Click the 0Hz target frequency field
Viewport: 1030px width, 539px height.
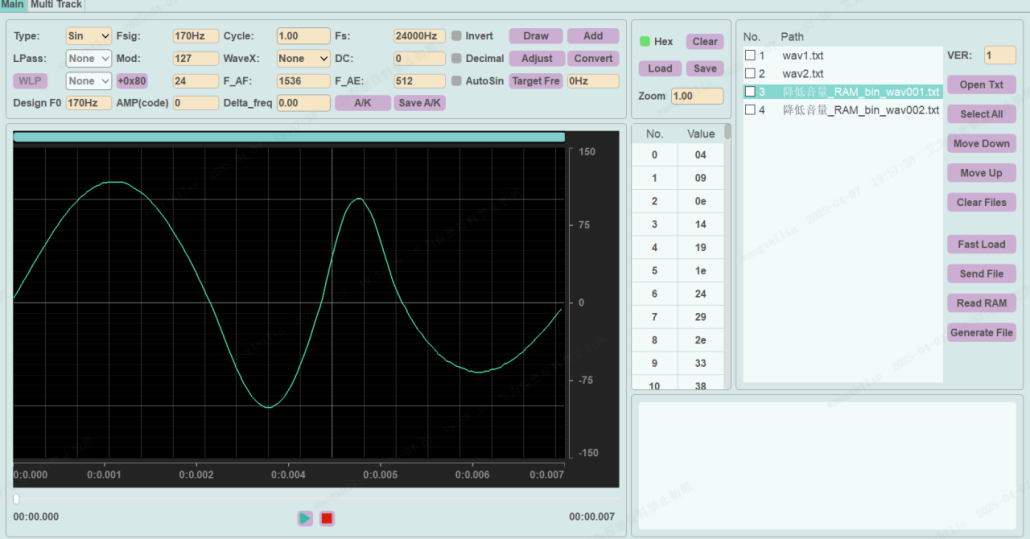coord(593,81)
